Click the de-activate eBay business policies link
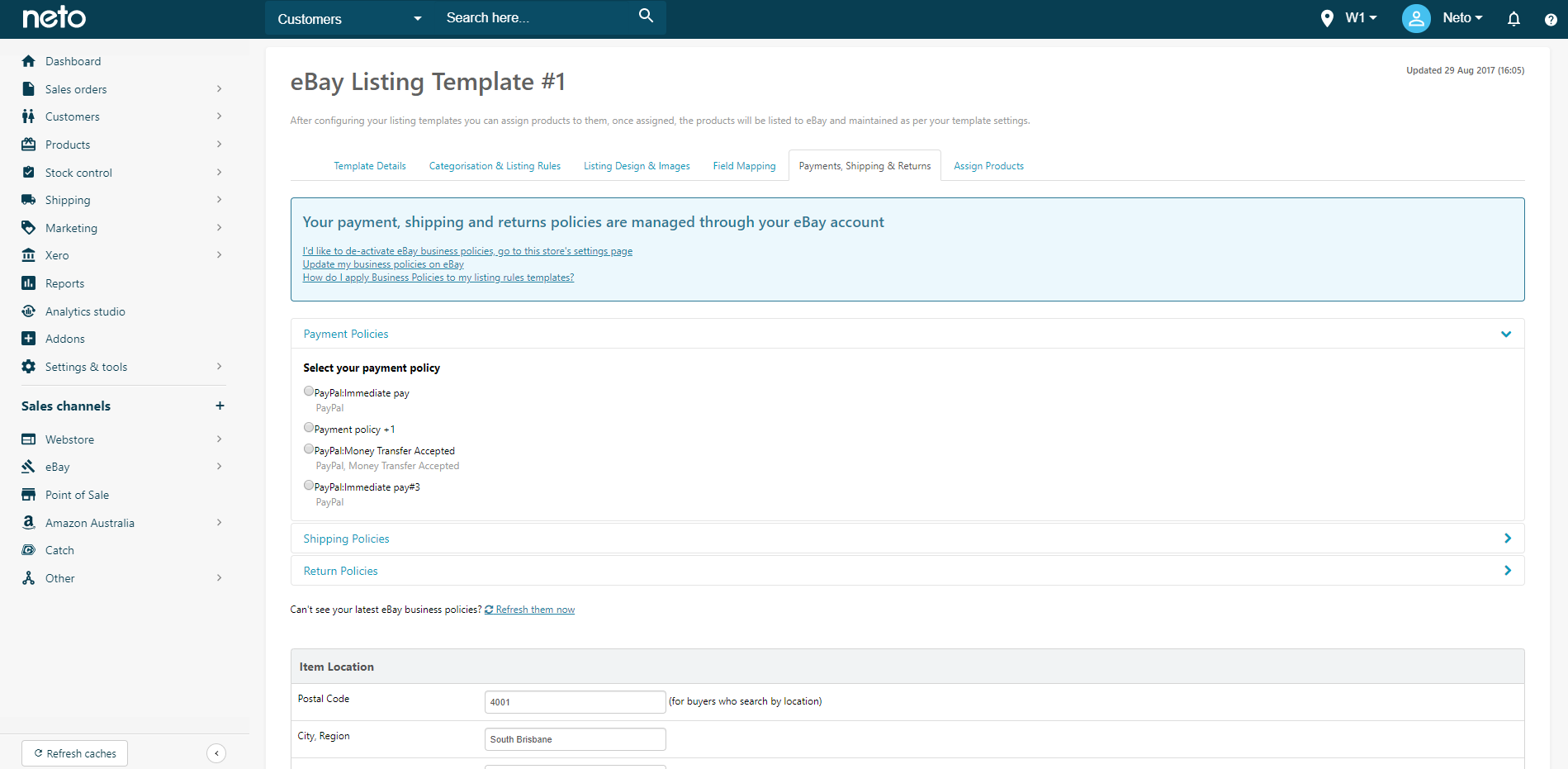 [467, 251]
